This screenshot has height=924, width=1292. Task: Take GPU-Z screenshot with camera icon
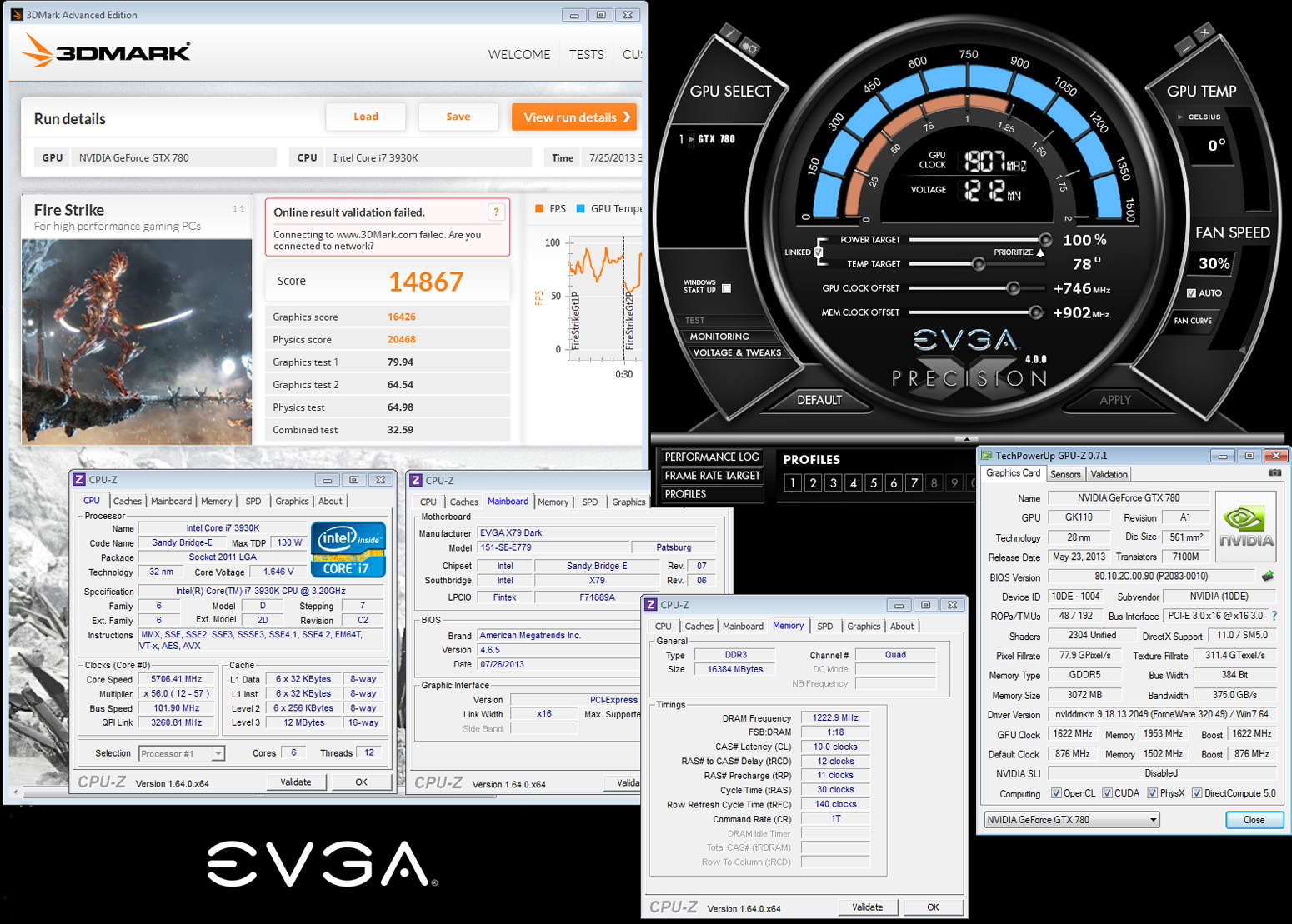1274,472
